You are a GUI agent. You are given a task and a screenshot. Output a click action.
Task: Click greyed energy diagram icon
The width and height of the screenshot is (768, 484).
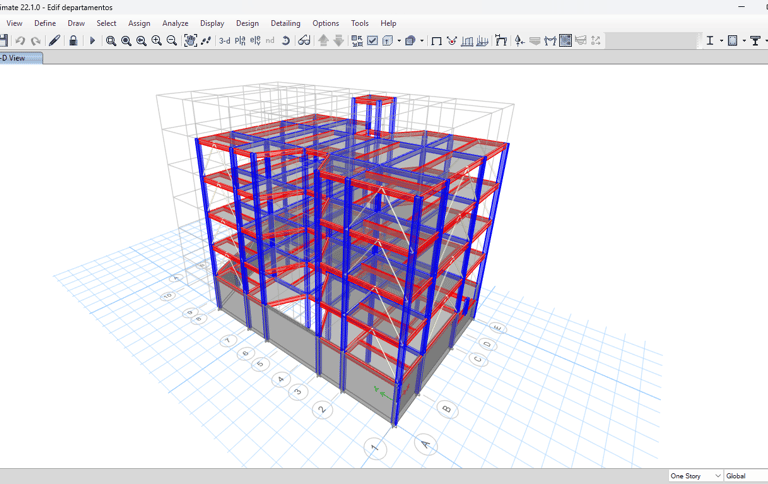point(580,41)
